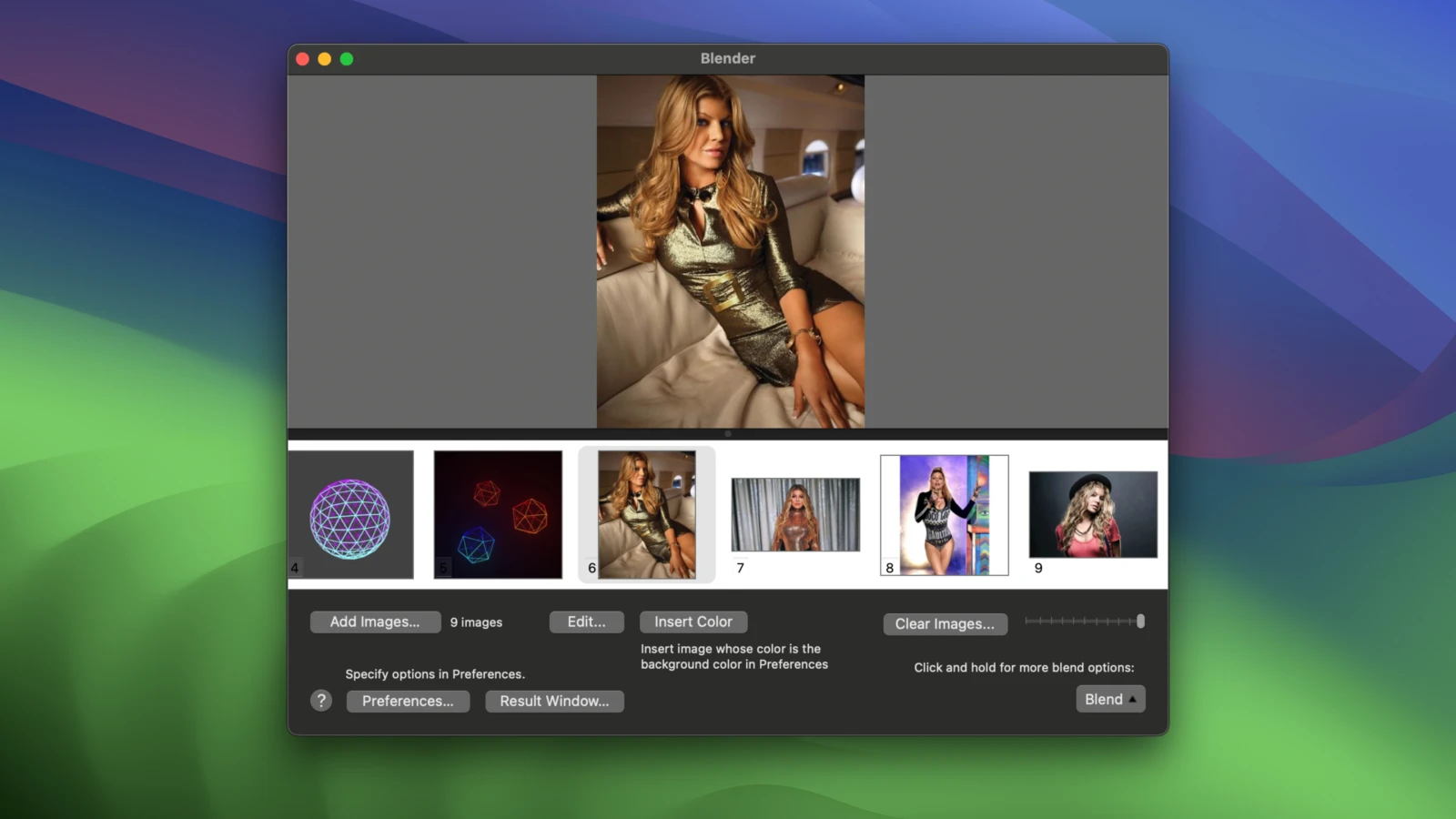This screenshot has width=1456, height=819.
Task: Select thumbnail 7 with the silver curtain backdrop
Action: click(x=795, y=515)
